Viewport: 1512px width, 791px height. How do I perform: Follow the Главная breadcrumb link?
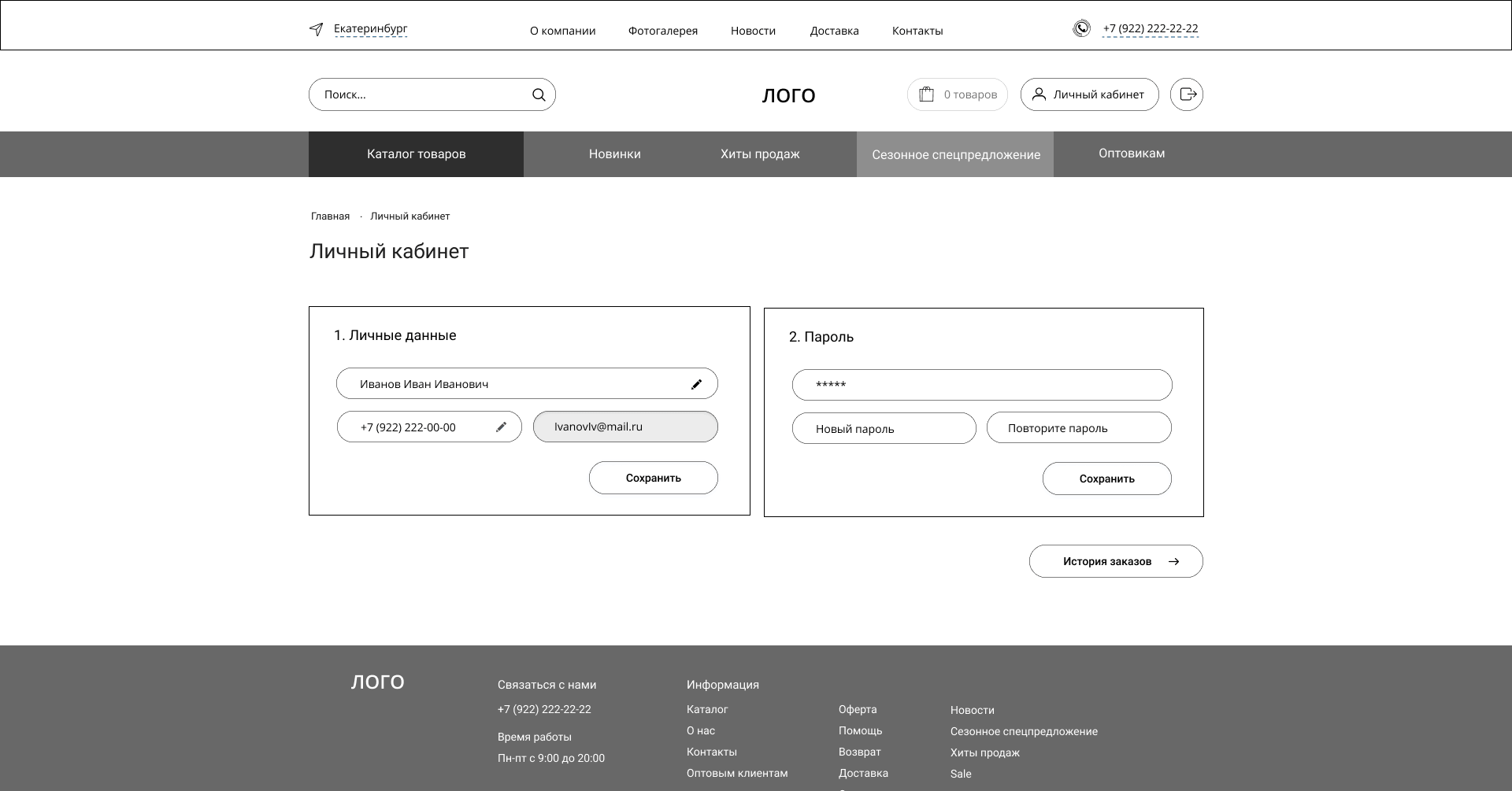coord(330,216)
